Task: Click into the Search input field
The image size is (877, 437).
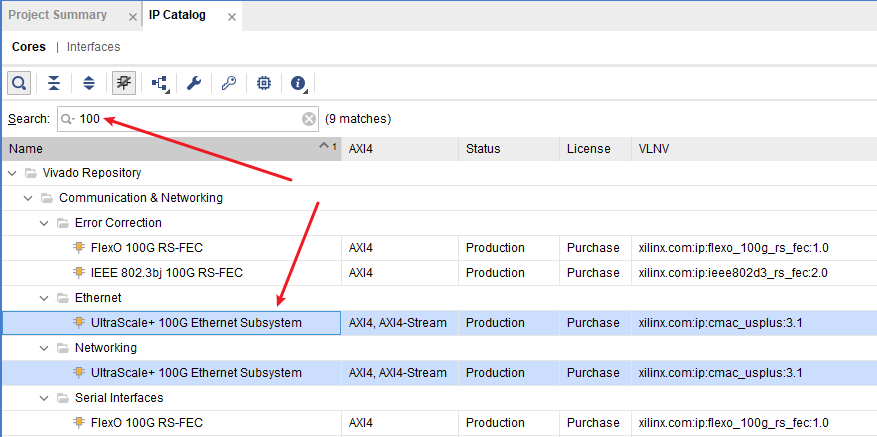Action: (190, 119)
